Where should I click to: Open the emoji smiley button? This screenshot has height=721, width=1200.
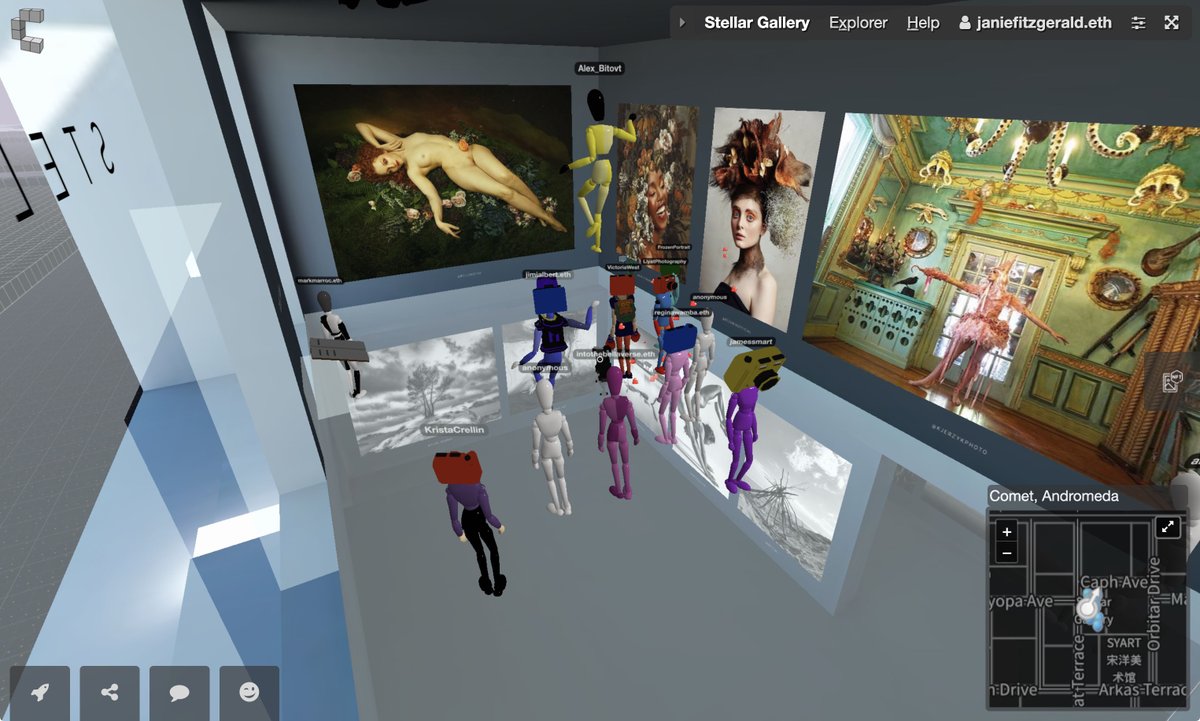click(x=249, y=692)
